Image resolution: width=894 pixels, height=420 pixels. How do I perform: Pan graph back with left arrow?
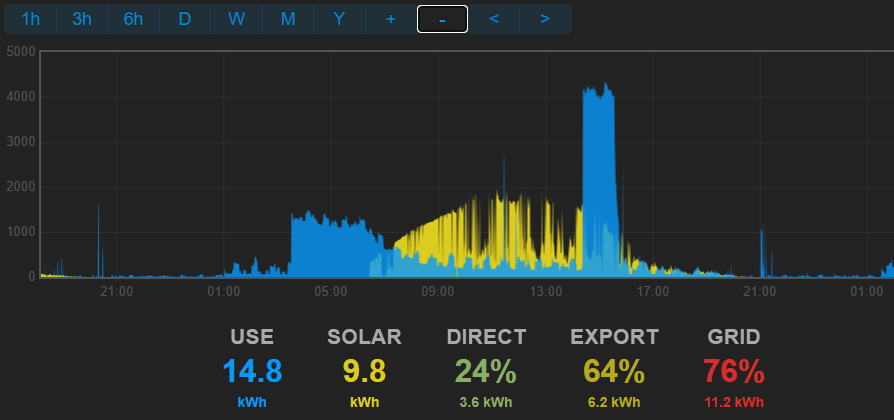coord(494,19)
